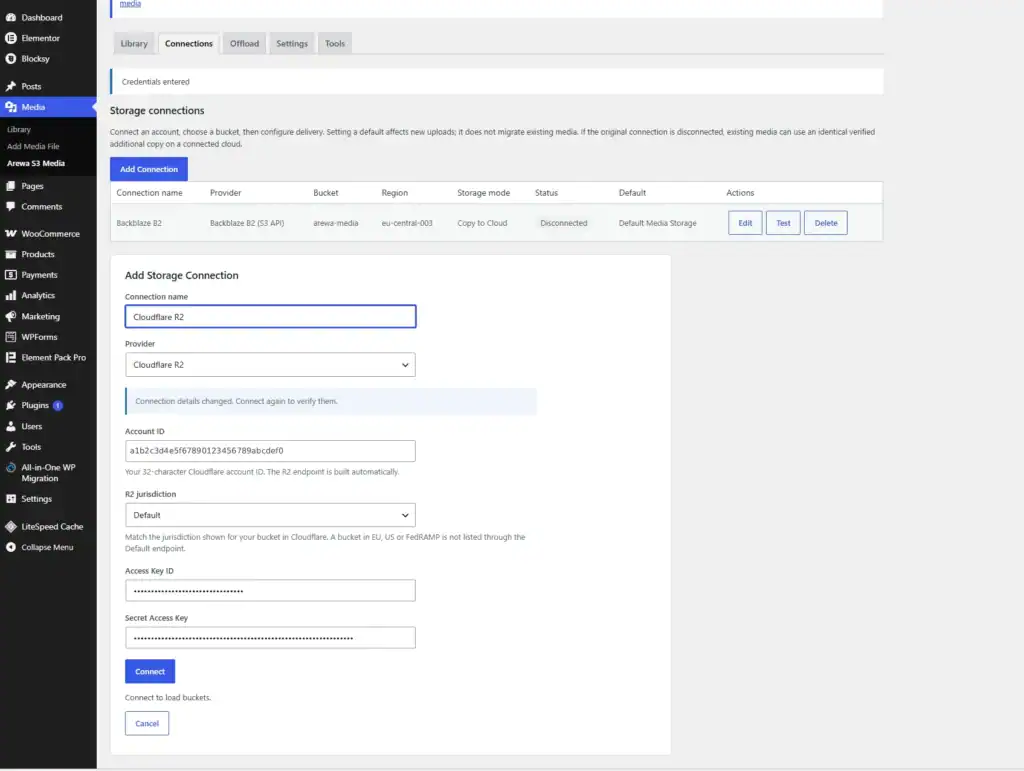Screen dimensions: 1024x771
Task: Click the Dashboard gauge icon in sidebar
Action: pos(10,18)
